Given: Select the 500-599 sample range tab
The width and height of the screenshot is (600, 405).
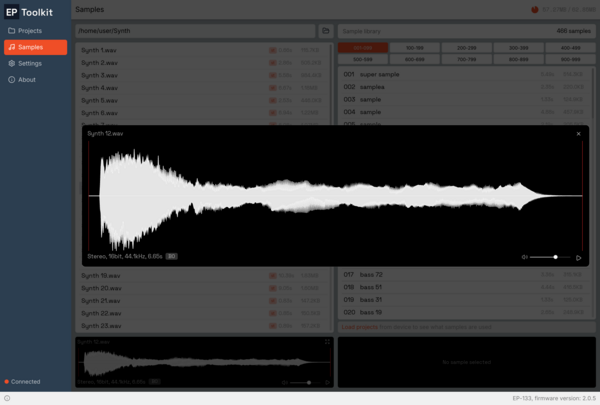Looking at the screenshot, I should point(363,59).
